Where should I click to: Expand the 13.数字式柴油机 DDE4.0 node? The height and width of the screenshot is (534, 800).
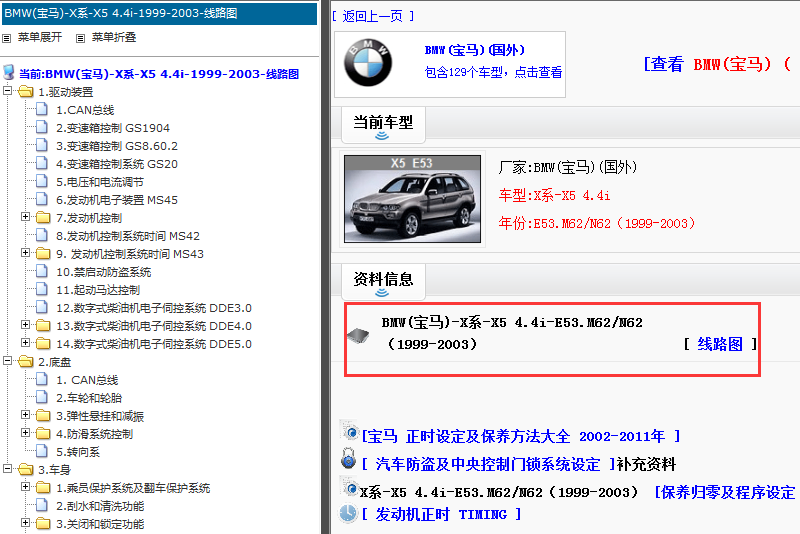[x=25, y=324]
